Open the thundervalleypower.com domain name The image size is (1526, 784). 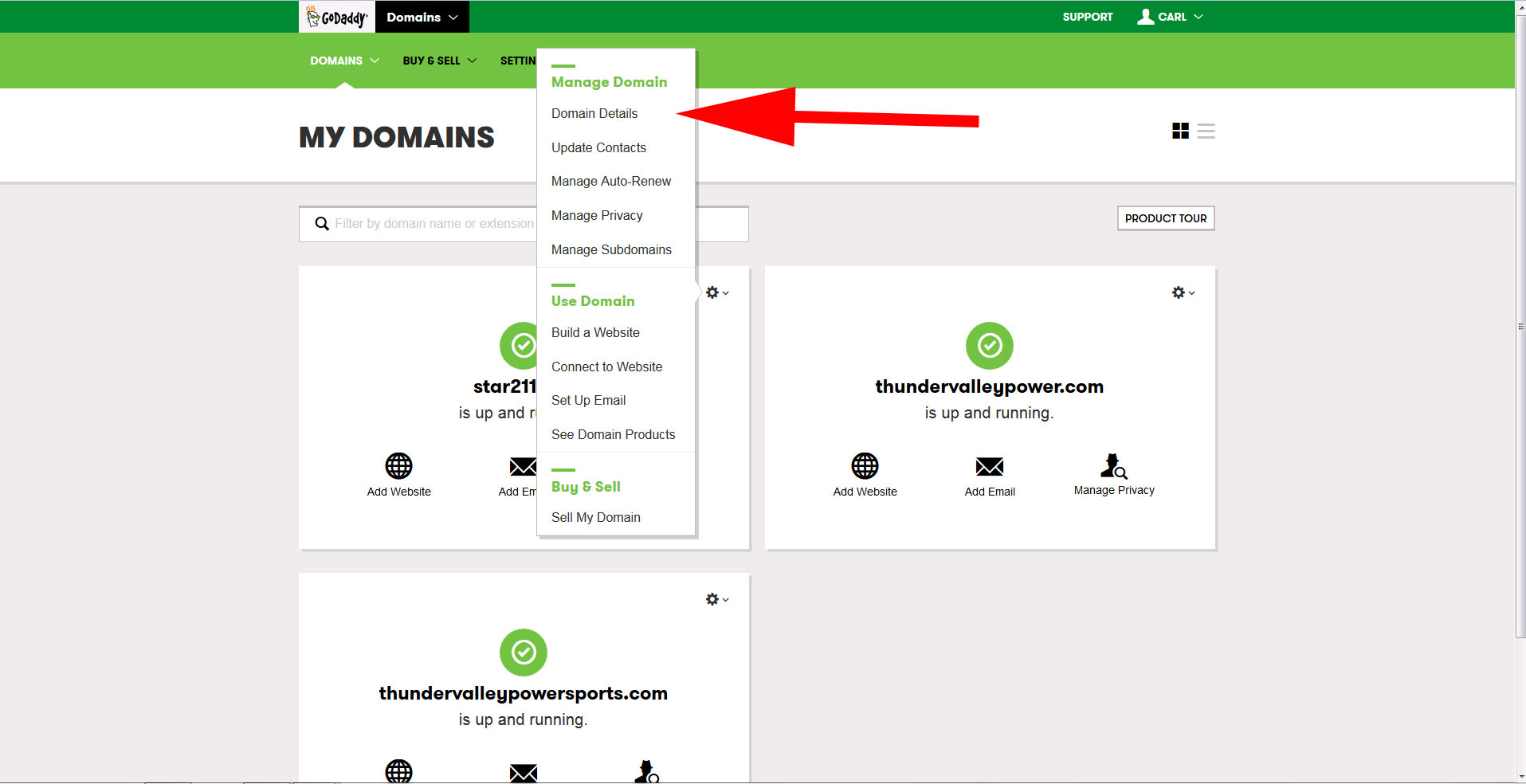coord(990,387)
